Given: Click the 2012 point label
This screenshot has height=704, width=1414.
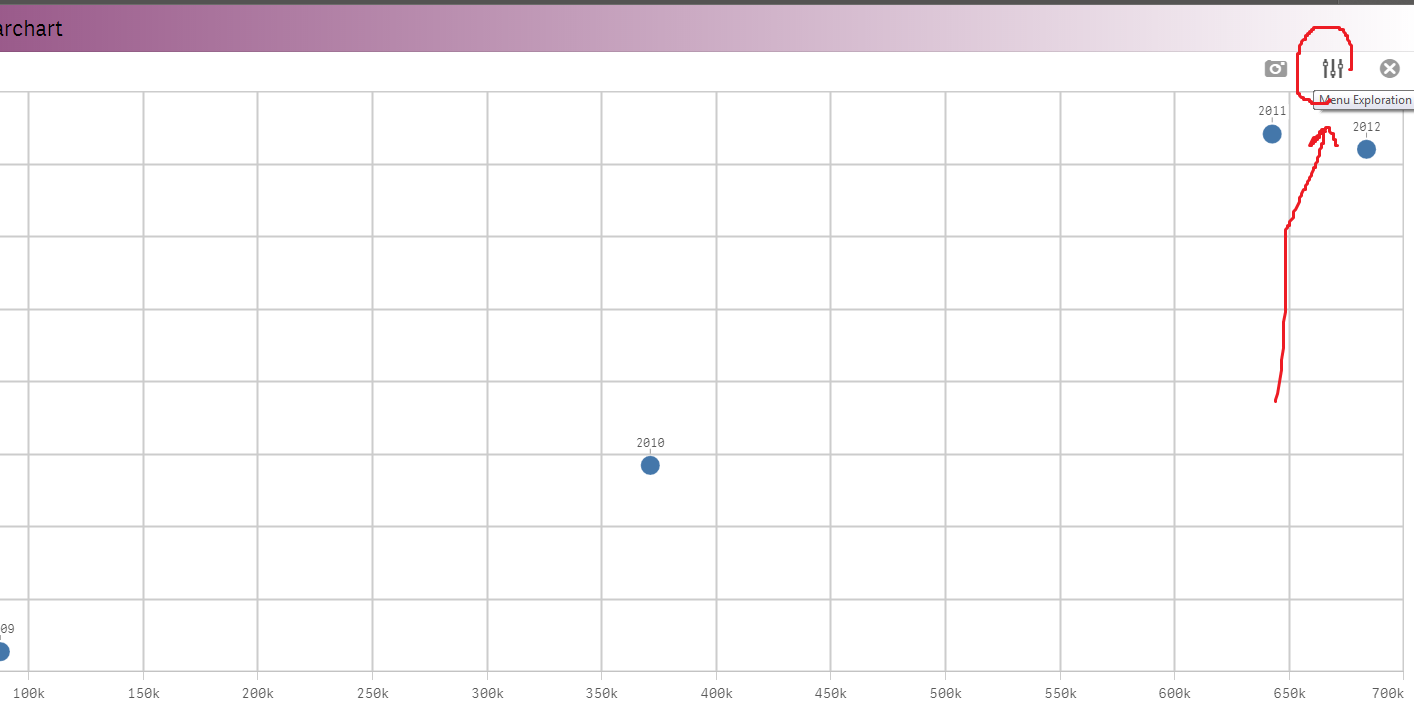Looking at the screenshot, I should pyautogui.click(x=1366, y=127).
